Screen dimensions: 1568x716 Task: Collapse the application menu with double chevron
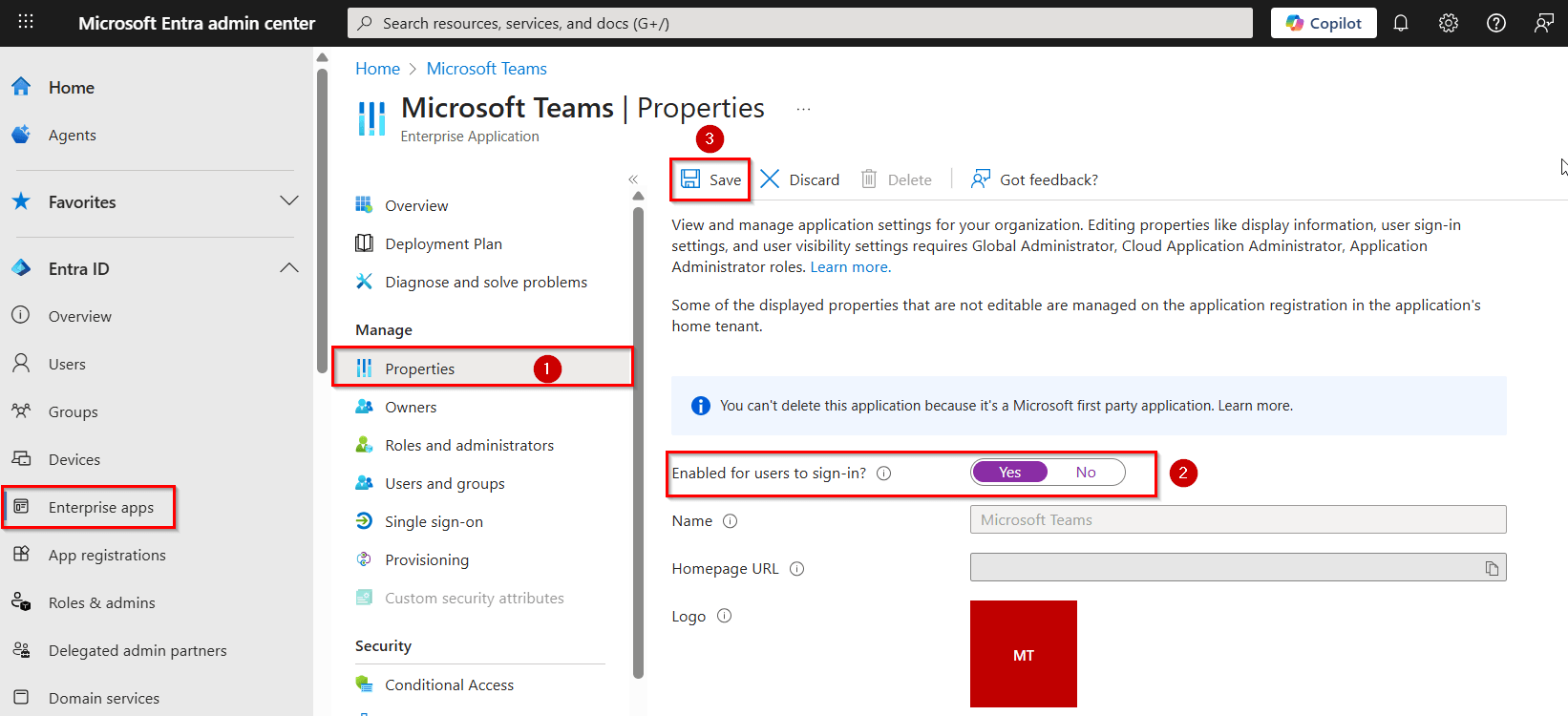(x=632, y=179)
